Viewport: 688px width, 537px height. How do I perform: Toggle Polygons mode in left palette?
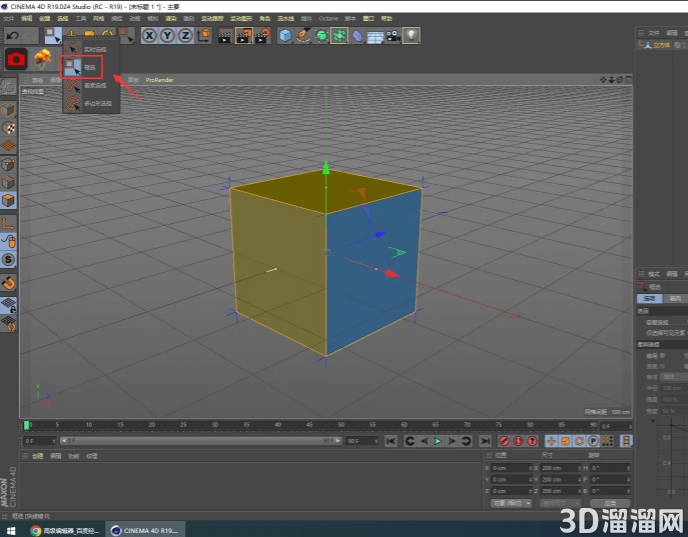[8, 200]
